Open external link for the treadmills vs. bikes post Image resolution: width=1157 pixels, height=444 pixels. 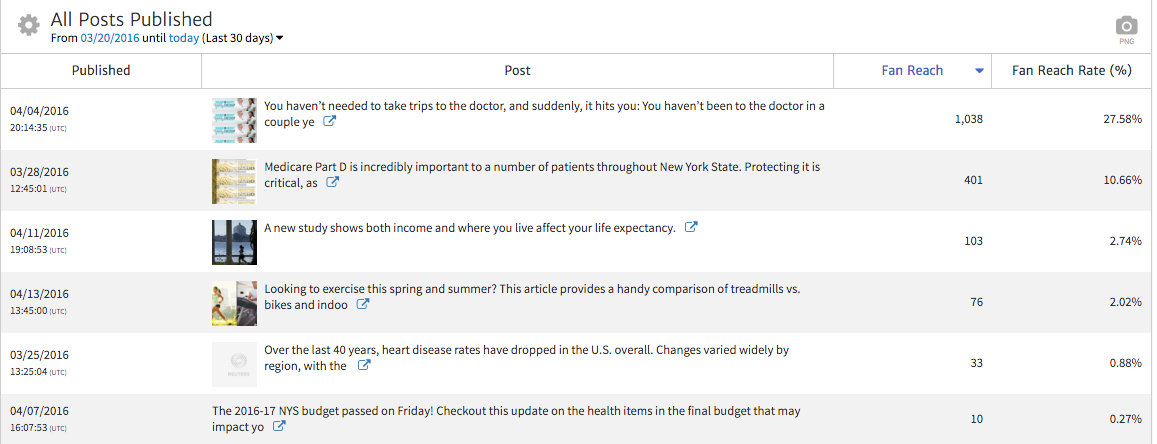pyautogui.click(x=363, y=305)
